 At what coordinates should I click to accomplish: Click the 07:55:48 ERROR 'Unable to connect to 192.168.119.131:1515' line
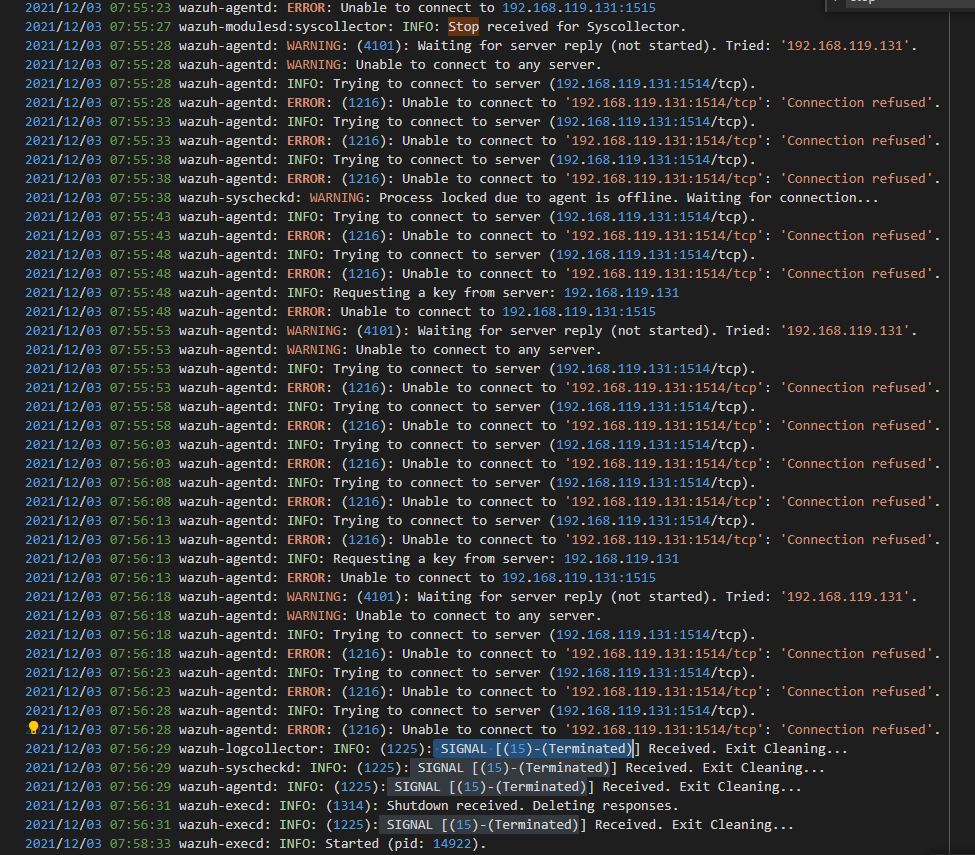pos(340,312)
